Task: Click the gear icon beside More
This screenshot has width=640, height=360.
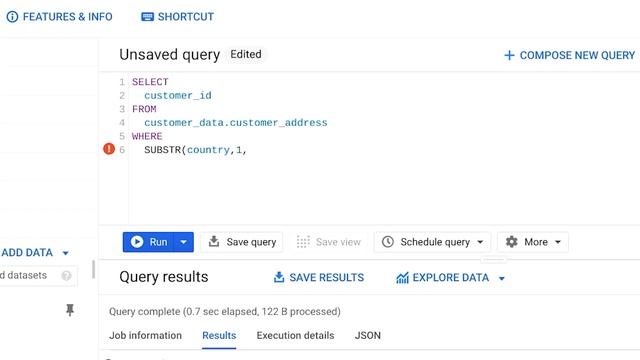Action: [511, 242]
